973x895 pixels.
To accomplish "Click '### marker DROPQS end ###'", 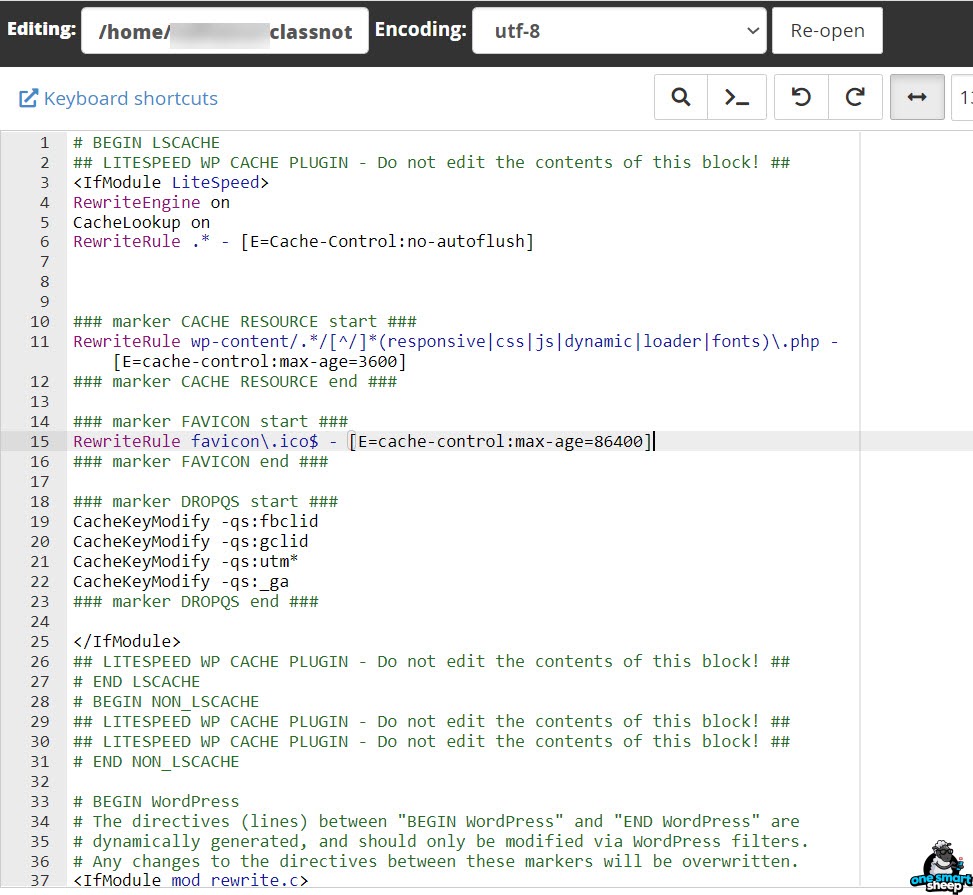I will click(x=195, y=601).
